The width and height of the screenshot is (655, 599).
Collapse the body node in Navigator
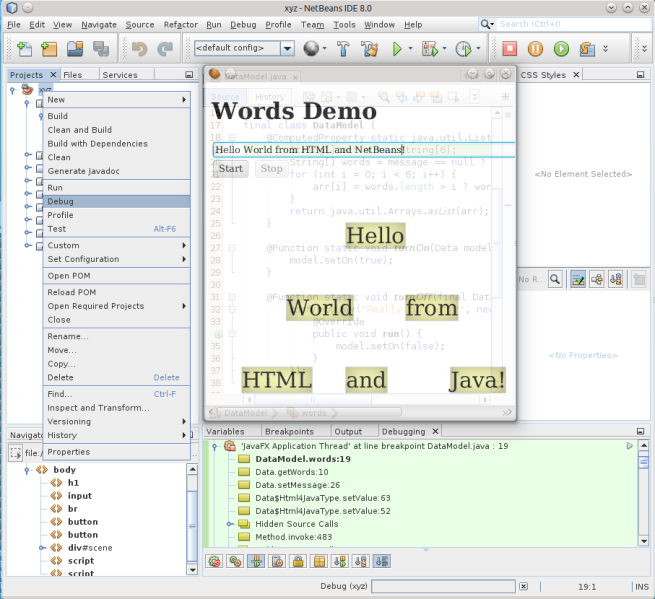[x=27, y=470]
